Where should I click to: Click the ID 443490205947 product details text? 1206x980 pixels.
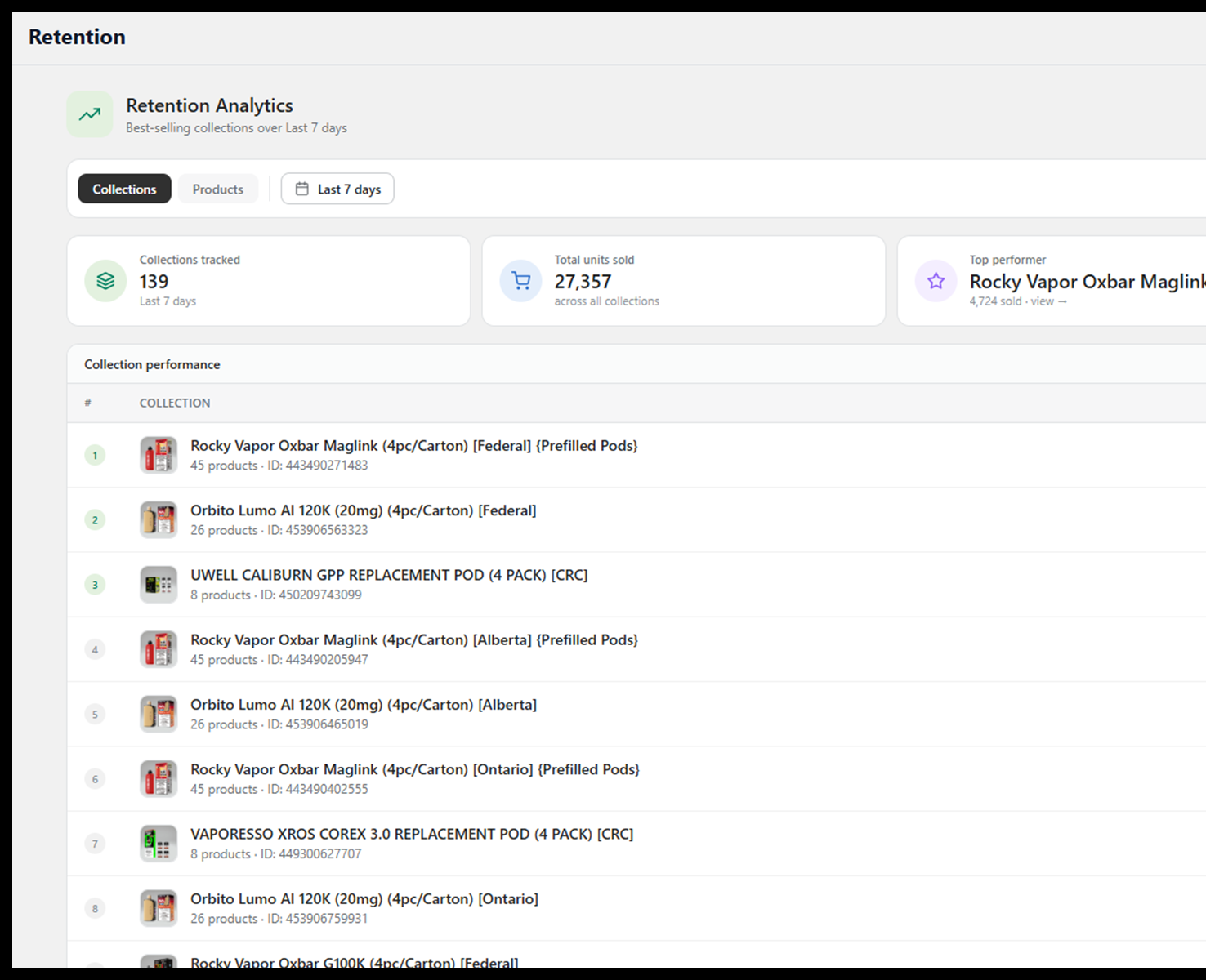[x=279, y=660]
